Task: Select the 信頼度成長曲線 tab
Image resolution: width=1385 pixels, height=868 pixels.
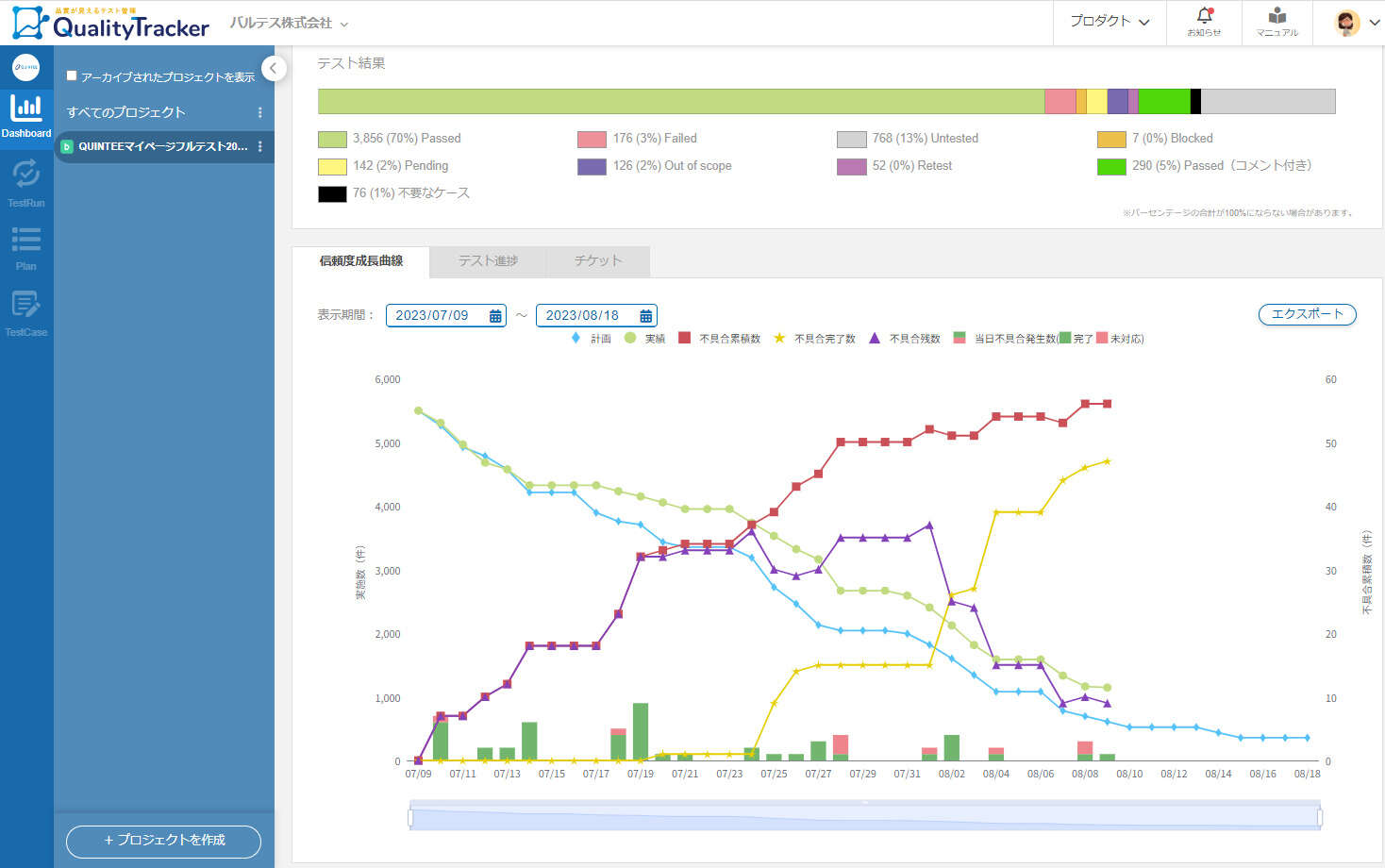Action: pyautogui.click(x=360, y=261)
